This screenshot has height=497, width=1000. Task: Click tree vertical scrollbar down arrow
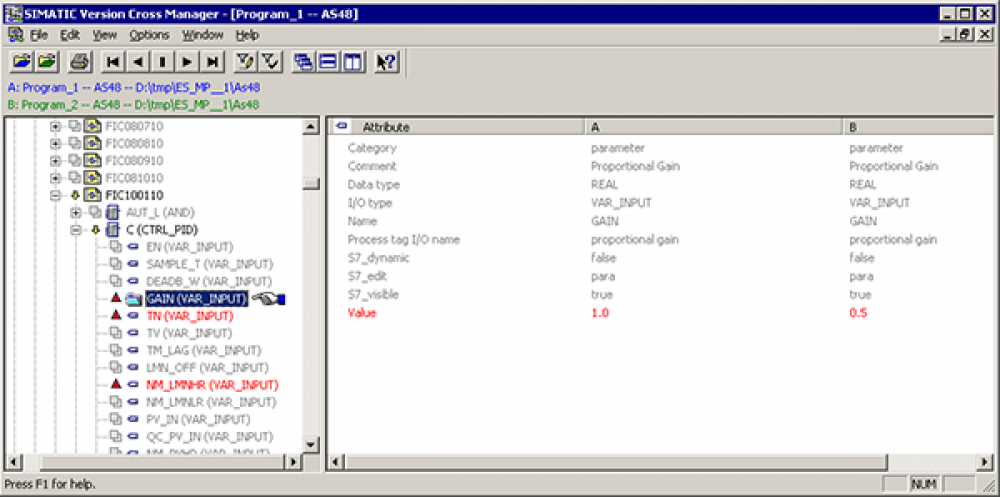pyautogui.click(x=311, y=445)
